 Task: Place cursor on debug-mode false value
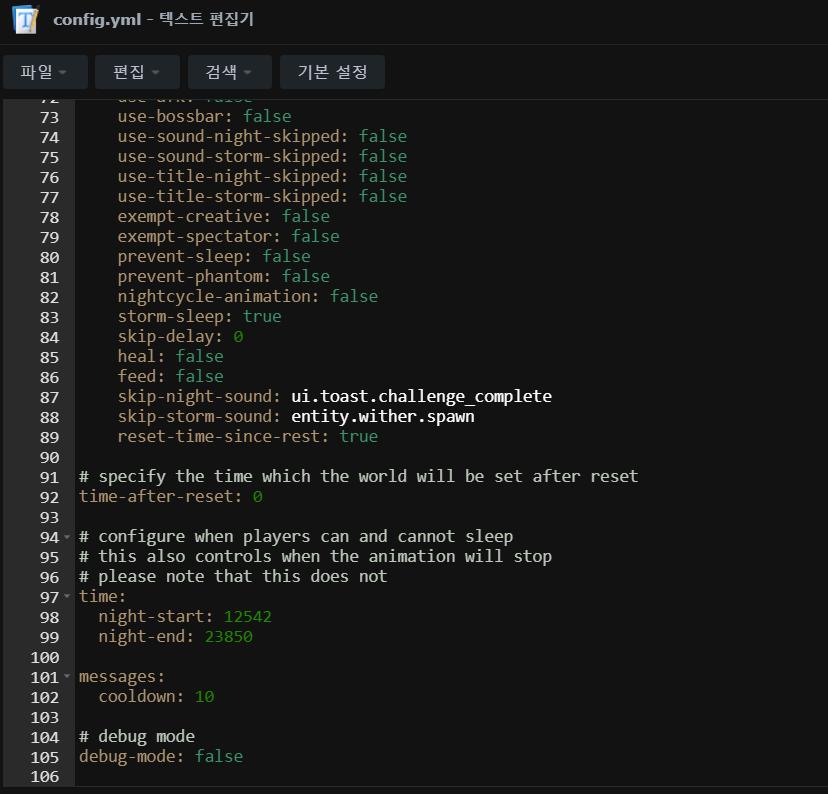[x=219, y=757]
